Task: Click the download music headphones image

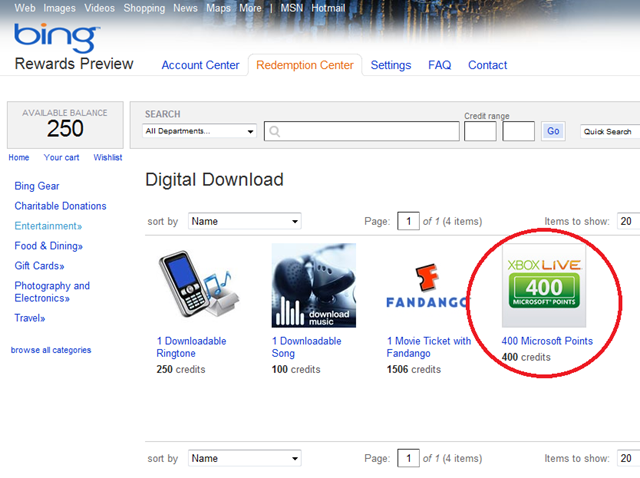Action: click(313, 286)
